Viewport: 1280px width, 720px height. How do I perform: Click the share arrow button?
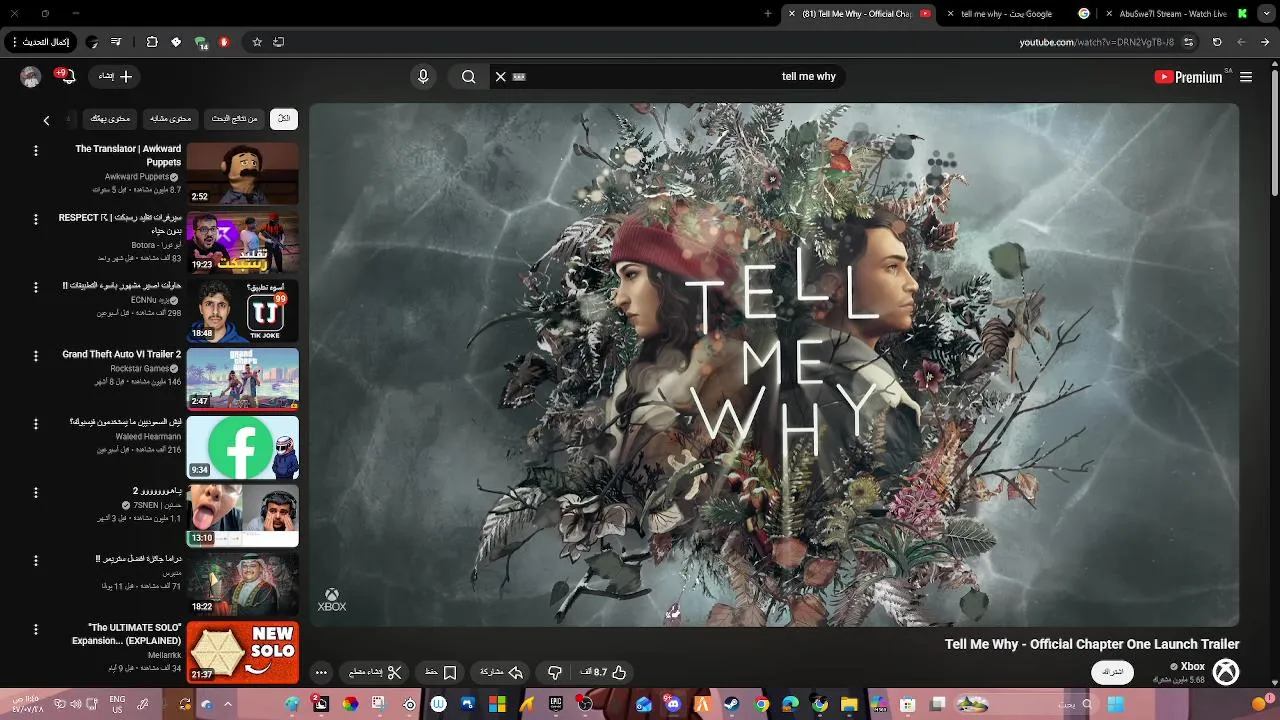502,673
